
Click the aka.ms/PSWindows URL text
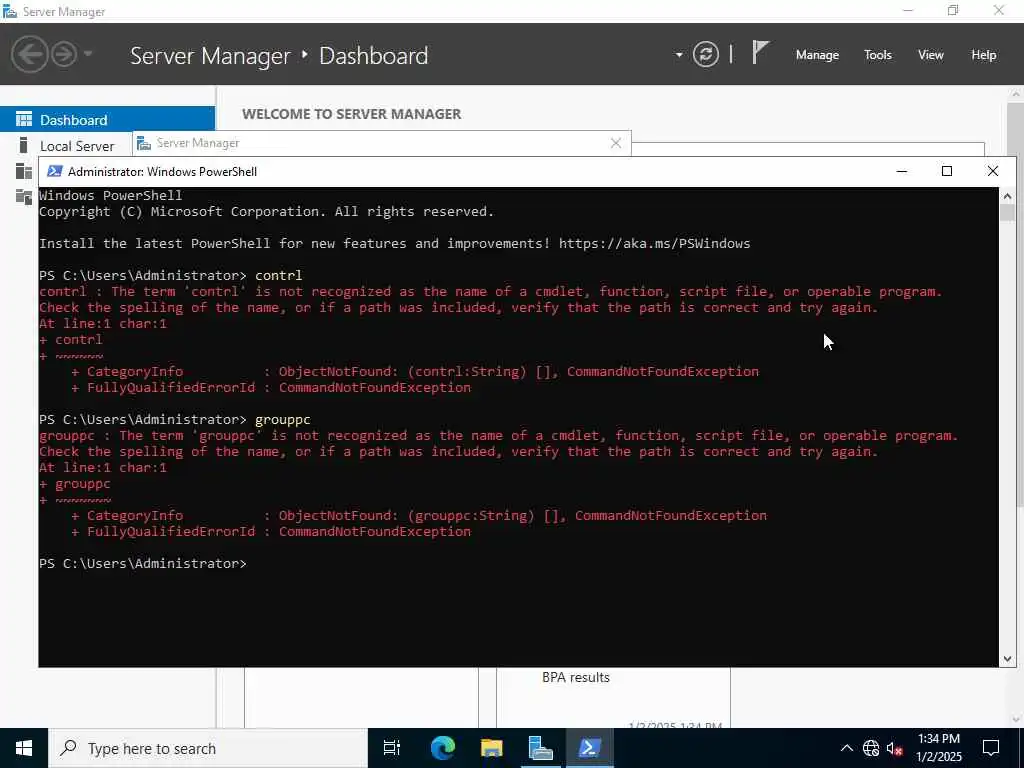(654, 244)
